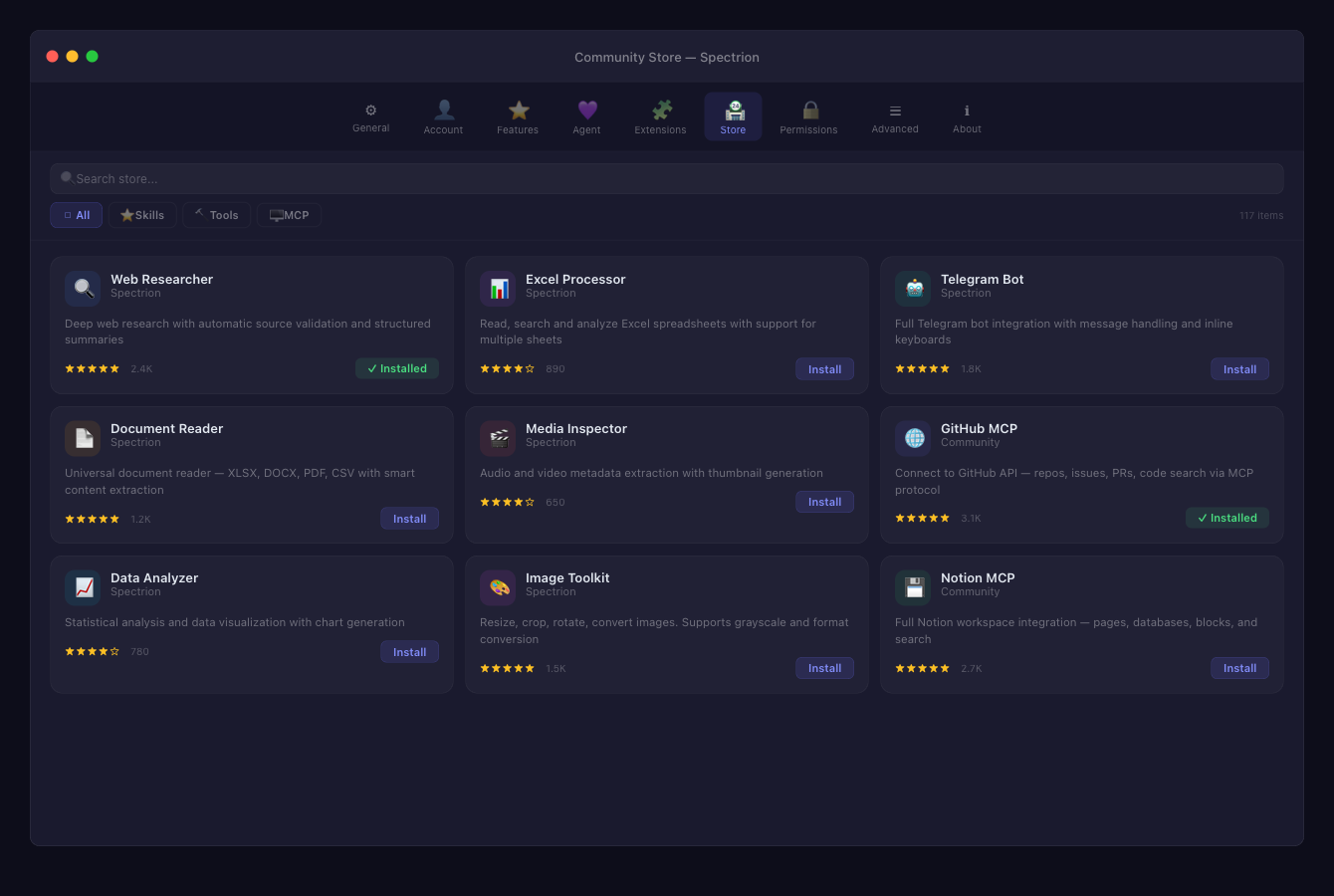The height and width of the screenshot is (896, 1334).
Task: Click the store search field
Action: (x=667, y=178)
